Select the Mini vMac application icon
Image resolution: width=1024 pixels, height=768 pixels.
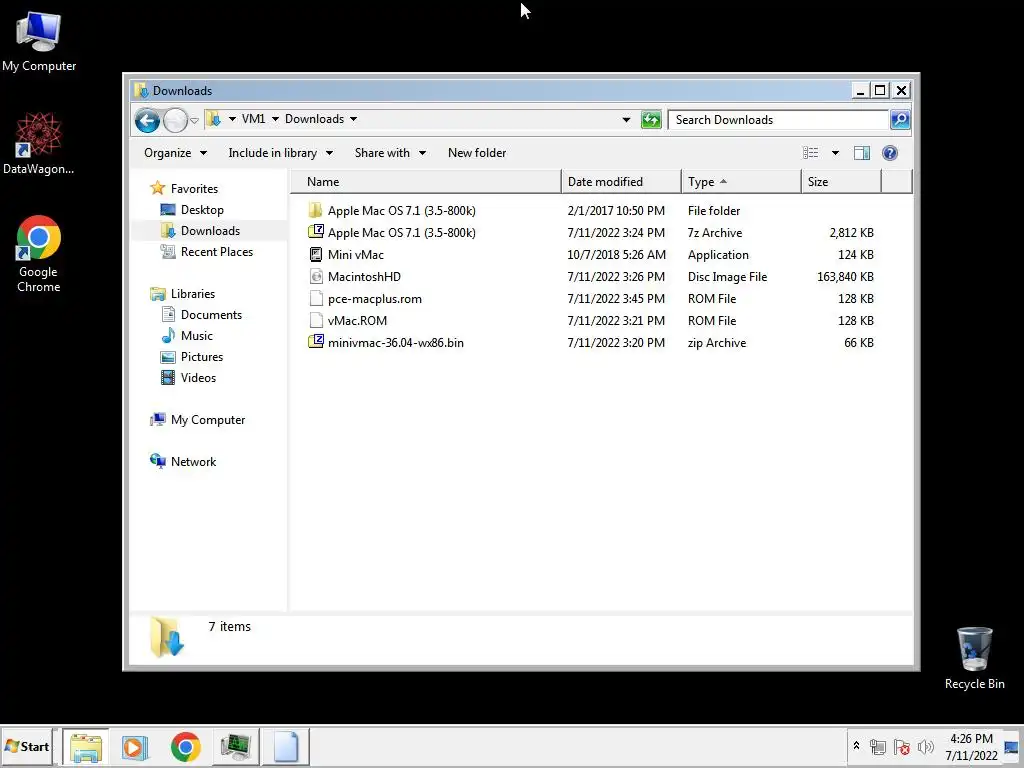(x=315, y=254)
